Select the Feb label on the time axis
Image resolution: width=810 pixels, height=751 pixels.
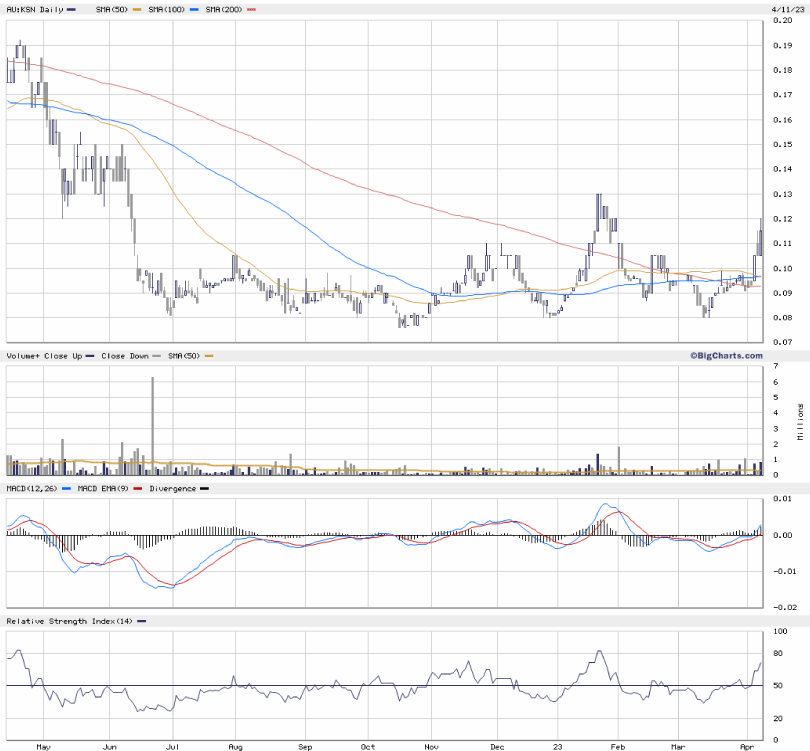pyautogui.click(x=617, y=745)
